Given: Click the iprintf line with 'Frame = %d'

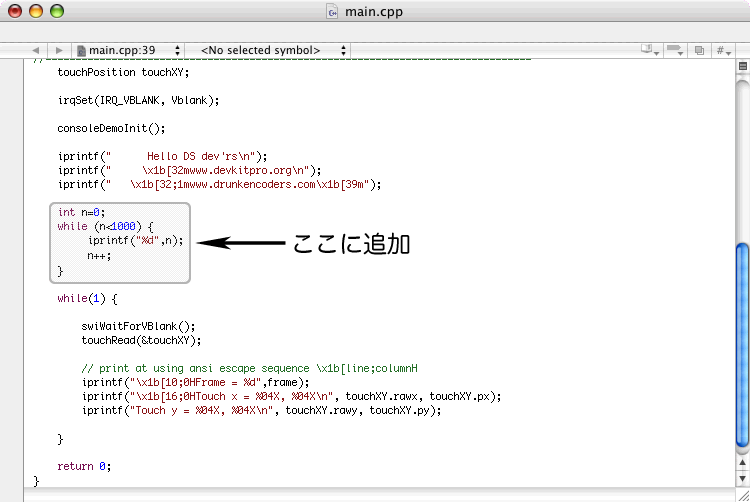Looking at the screenshot, I should pyautogui.click(x=195, y=382).
